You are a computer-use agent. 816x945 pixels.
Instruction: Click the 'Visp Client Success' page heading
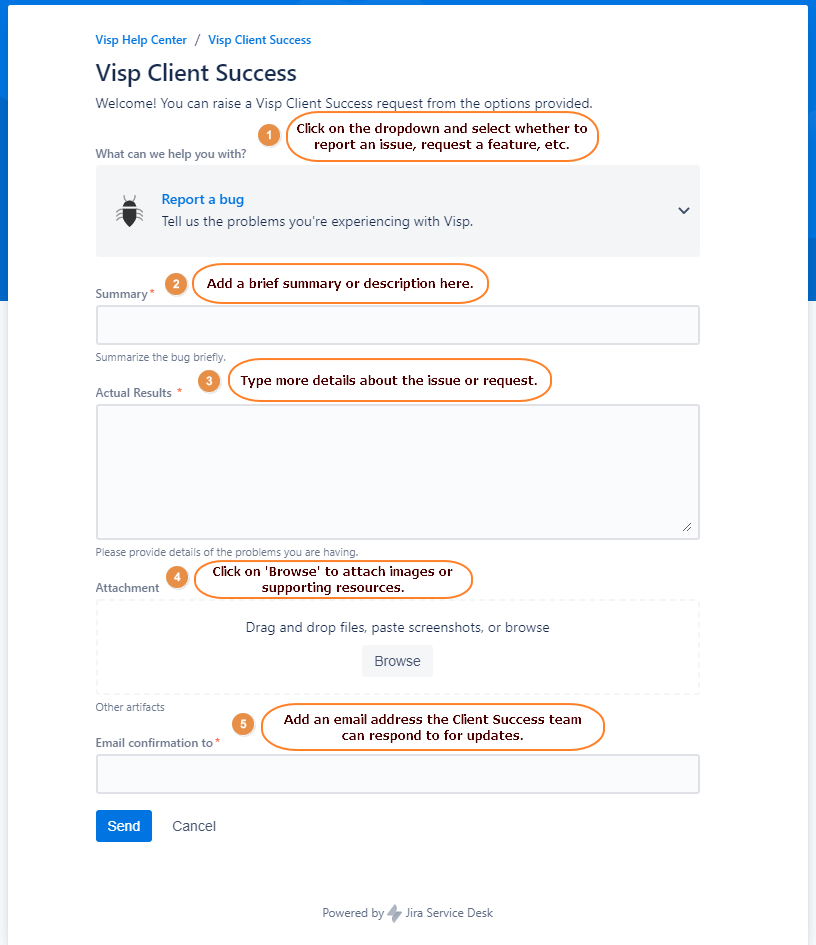pyautogui.click(x=196, y=73)
